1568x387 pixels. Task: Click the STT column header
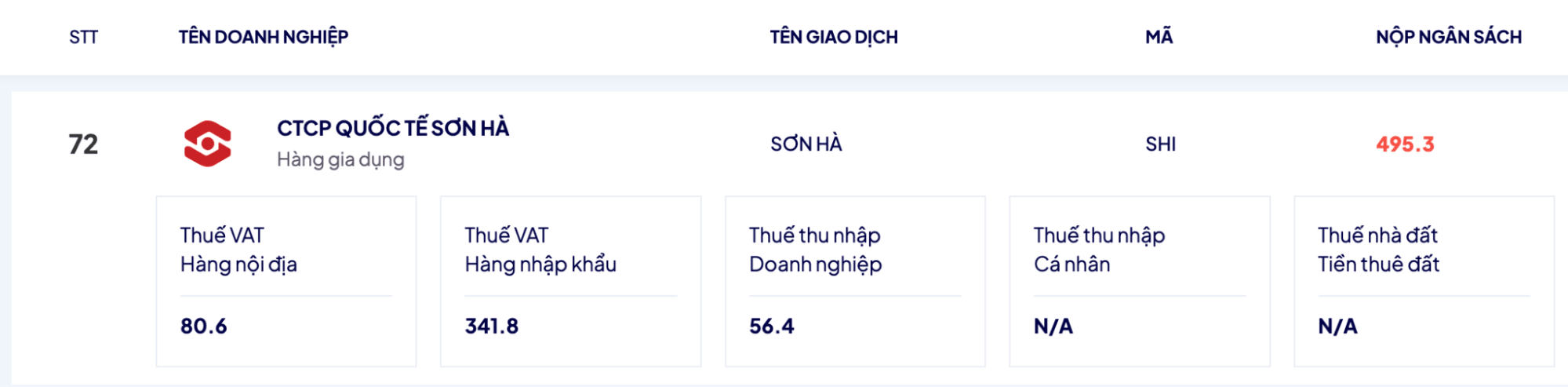pos(83,37)
